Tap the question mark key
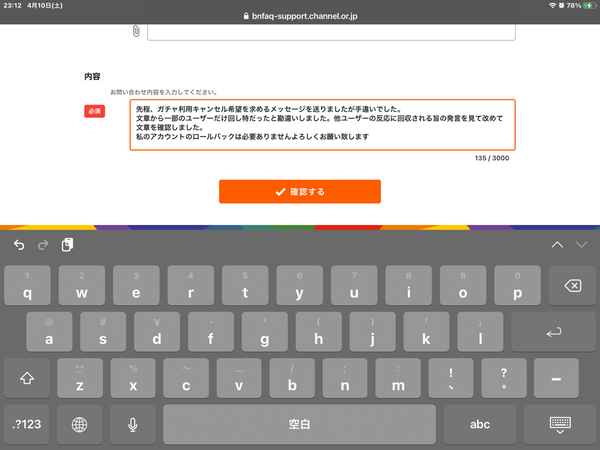 (x=504, y=378)
